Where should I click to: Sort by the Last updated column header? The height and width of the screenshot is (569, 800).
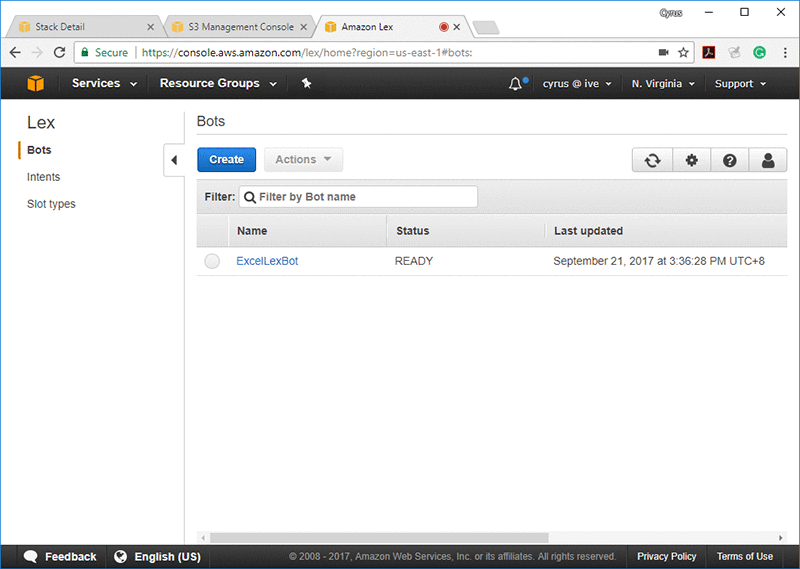coord(666,231)
